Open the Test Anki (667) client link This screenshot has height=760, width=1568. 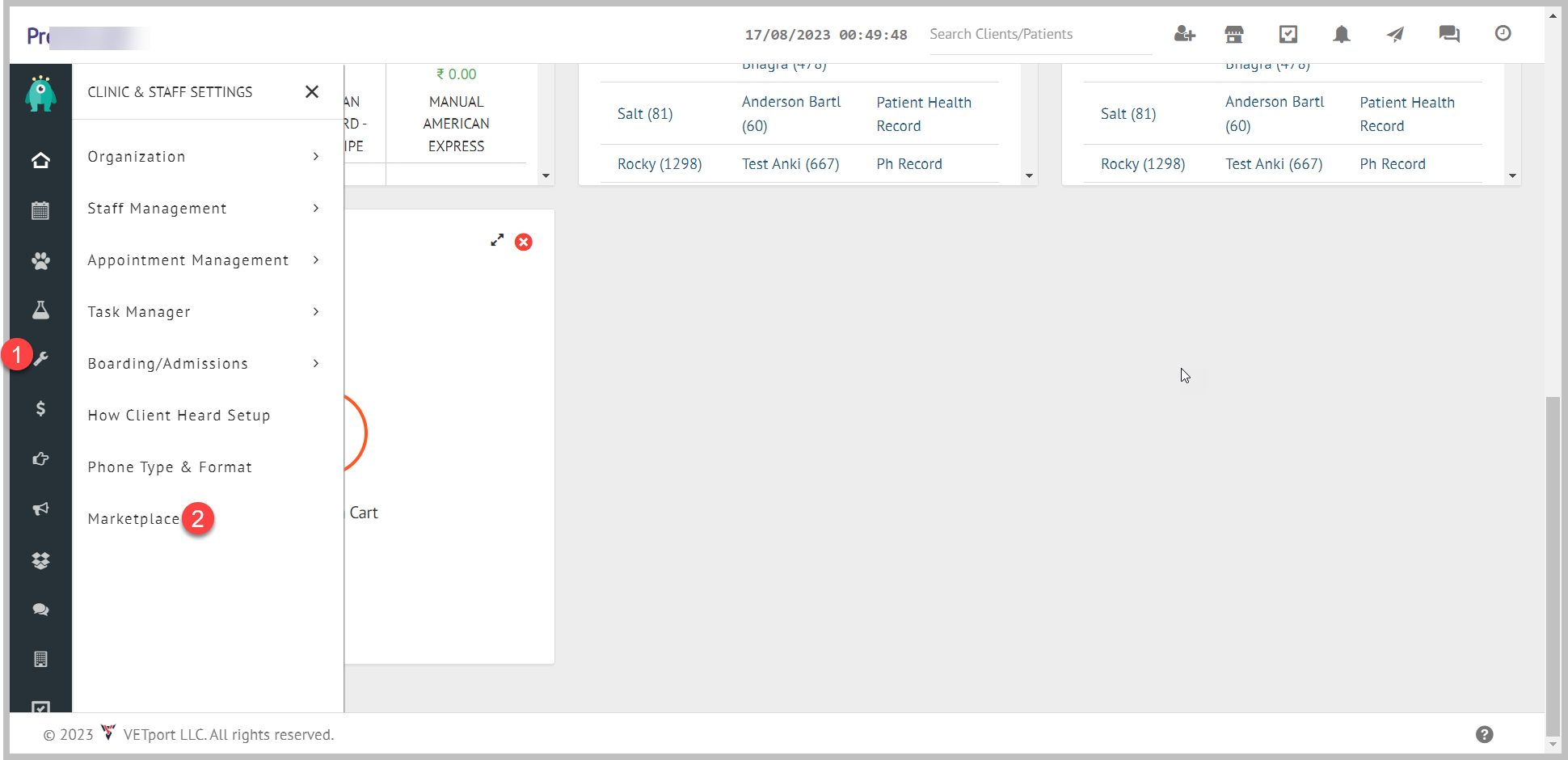(790, 164)
